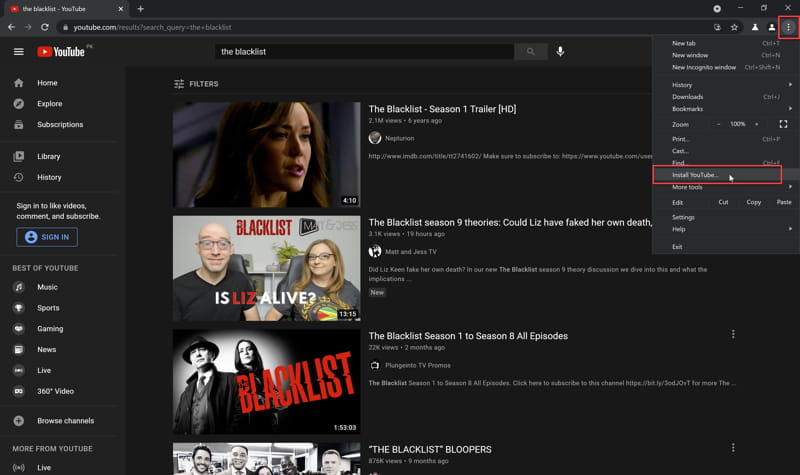
Task: Open options for Blacklist Bloopers video
Action: (x=733, y=447)
